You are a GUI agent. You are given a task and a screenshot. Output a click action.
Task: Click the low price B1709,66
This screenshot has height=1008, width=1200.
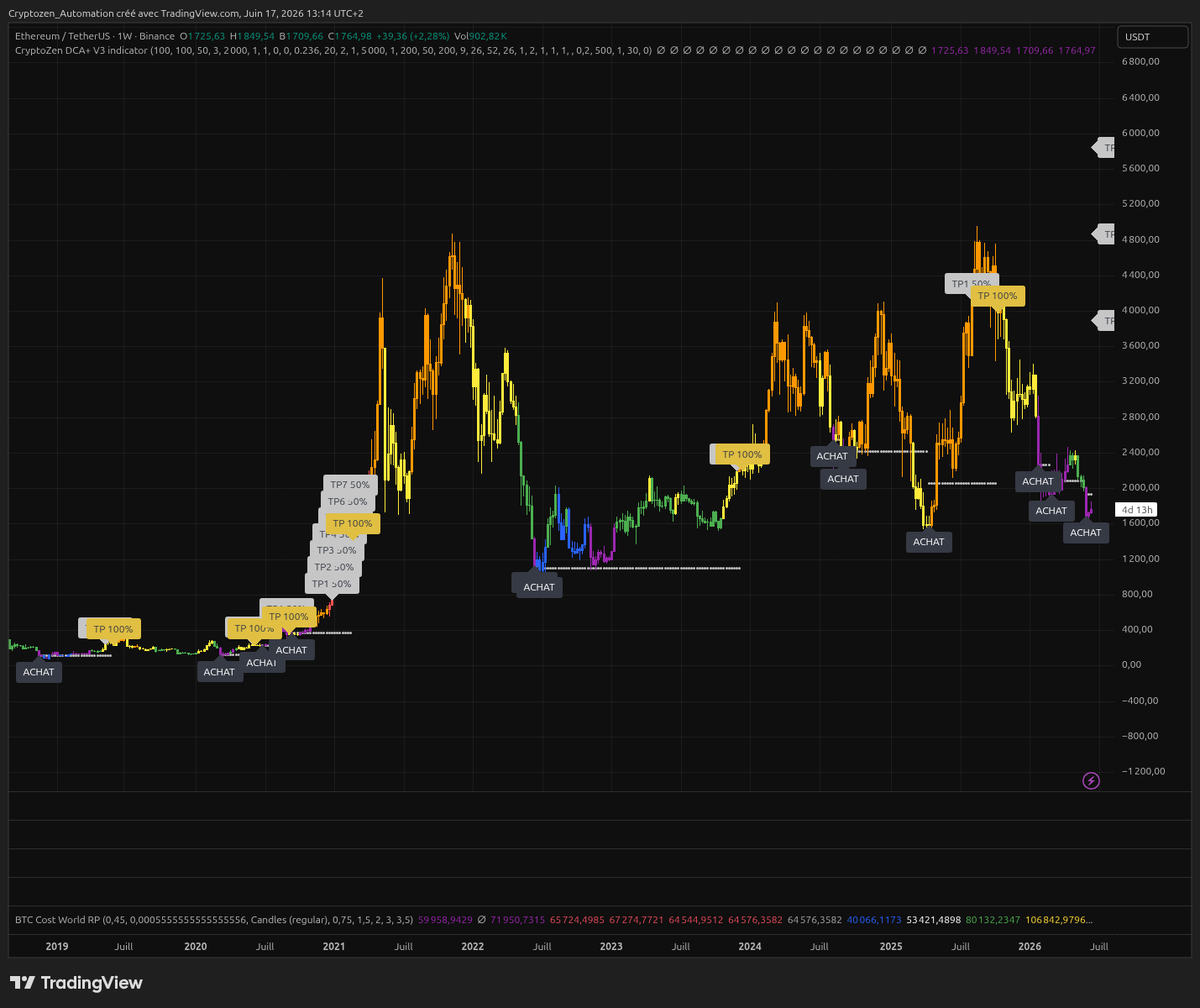301,36
